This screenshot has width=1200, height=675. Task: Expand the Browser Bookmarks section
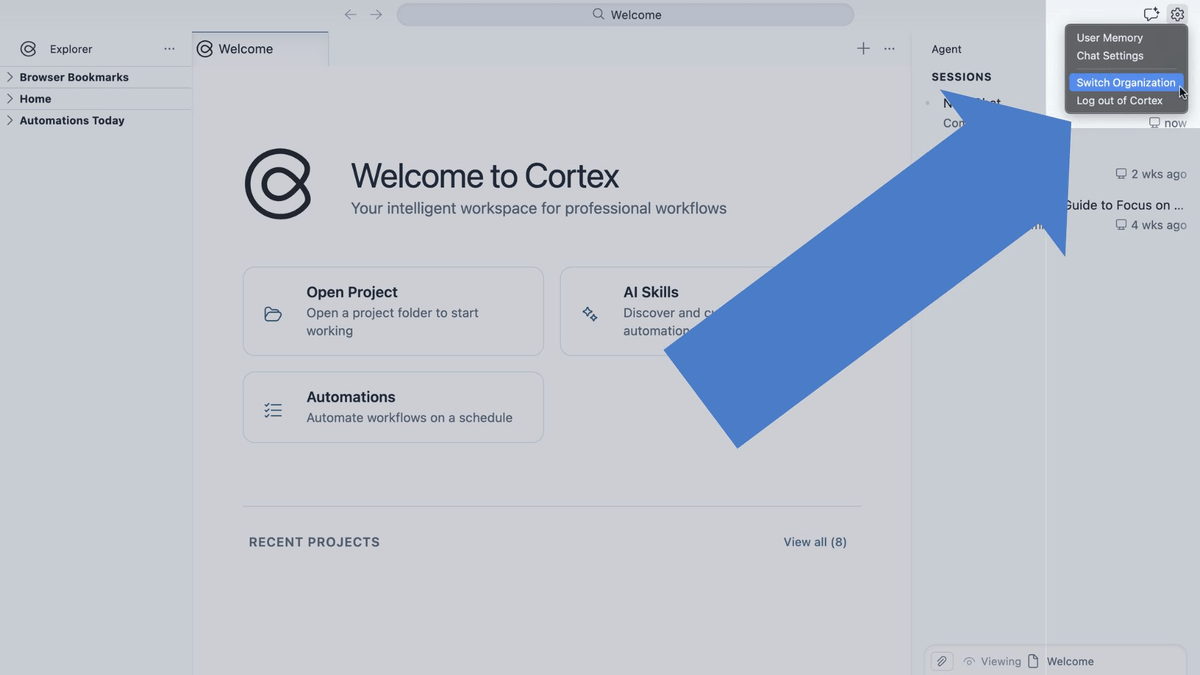(96, 77)
